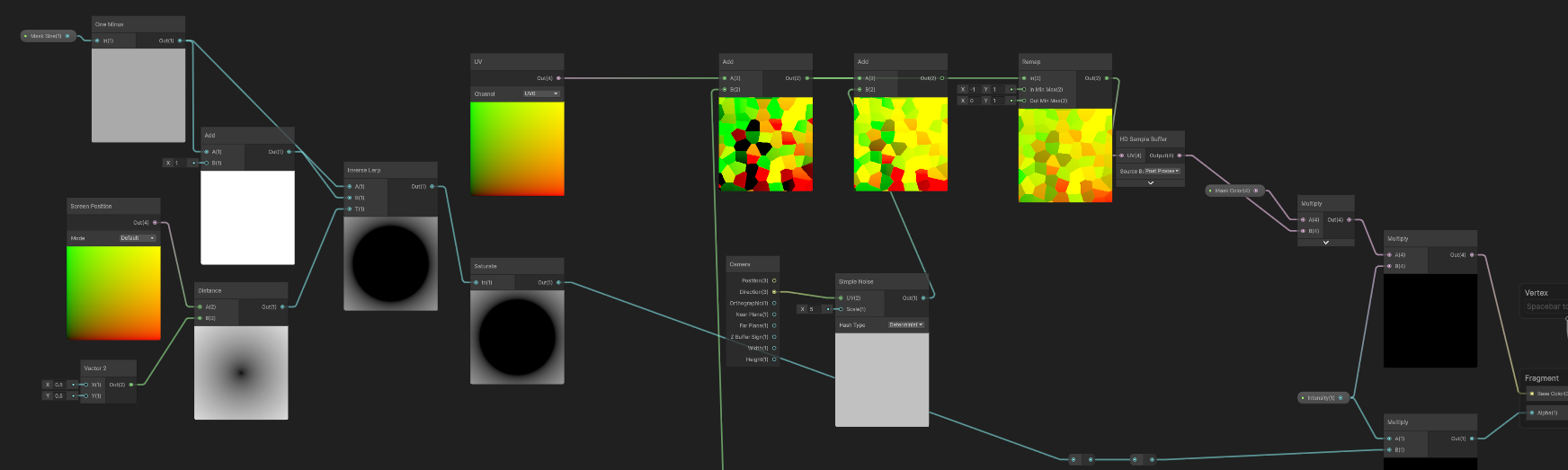Image resolution: width=1568 pixels, height=470 pixels.
Task: Select the black Multiply preview above Intensity
Action: [x=1430, y=321]
